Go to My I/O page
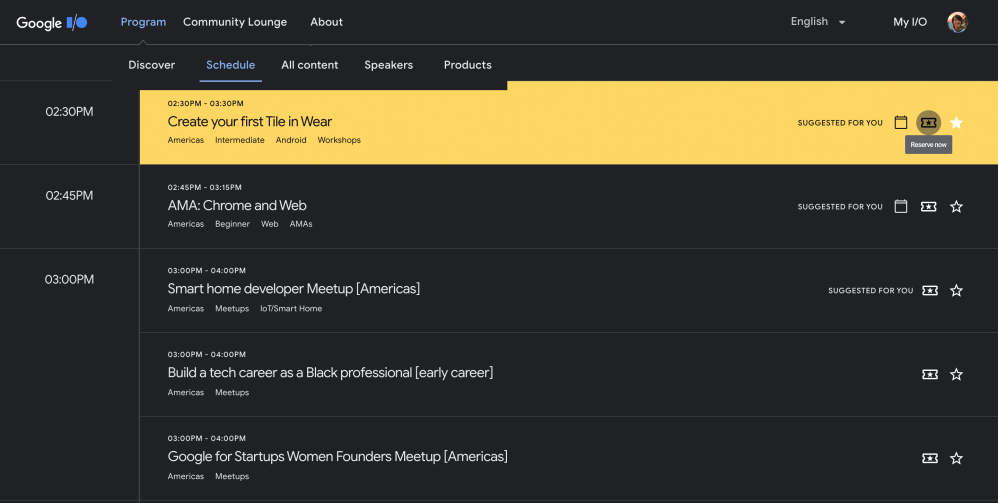Screen dimensions: 998x503 [x=909, y=22]
